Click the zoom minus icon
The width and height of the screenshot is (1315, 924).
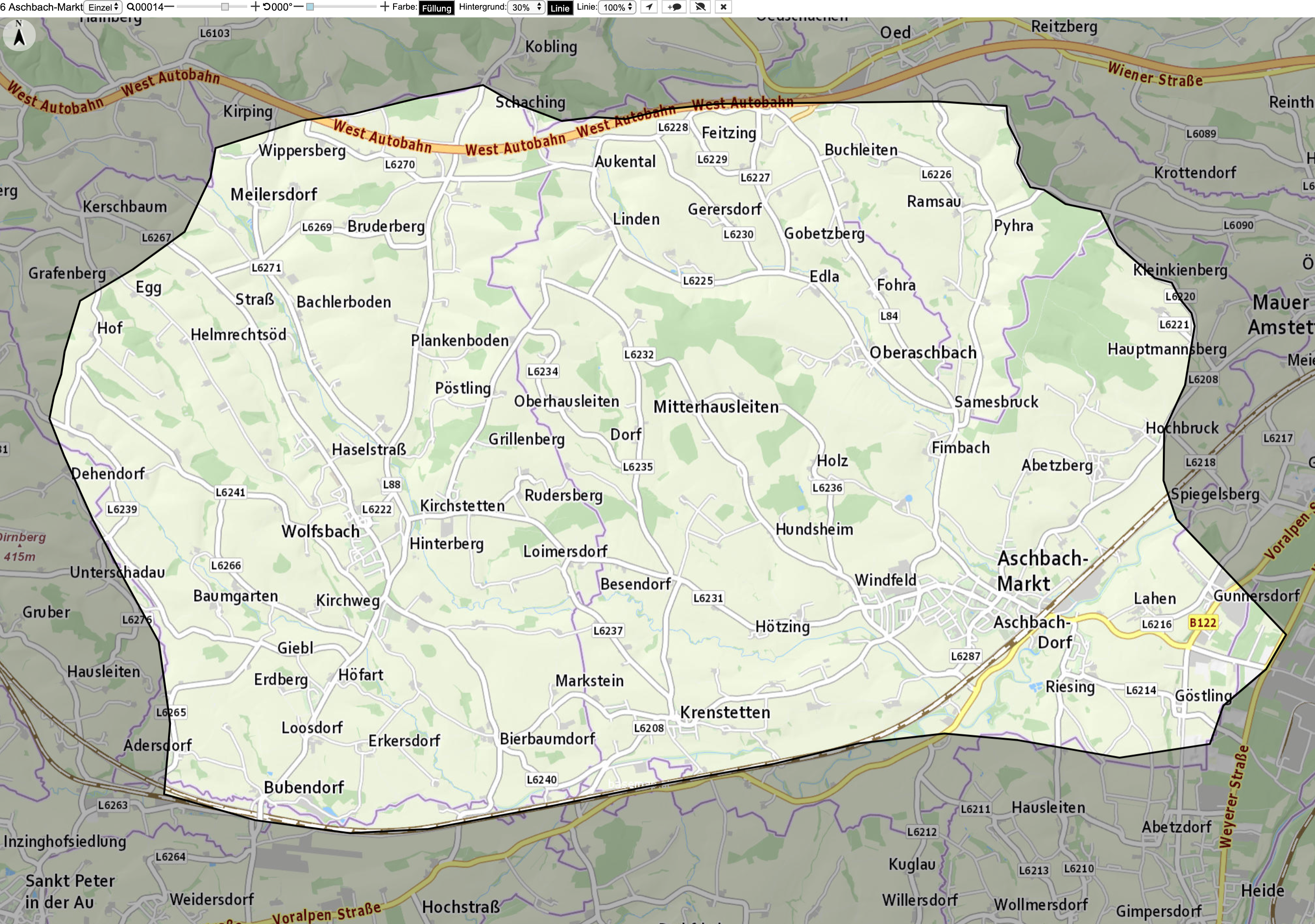coord(169,7)
